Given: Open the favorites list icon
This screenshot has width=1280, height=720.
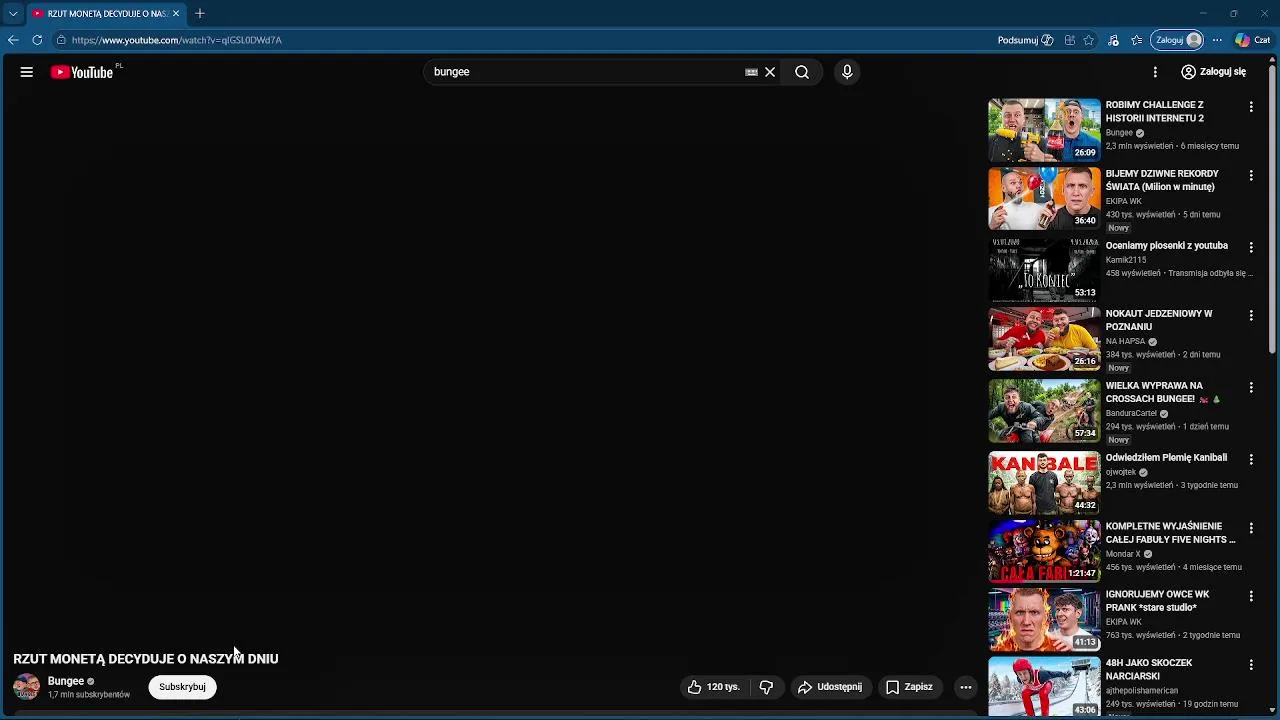Looking at the screenshot, I should [x=1137, y=40].
